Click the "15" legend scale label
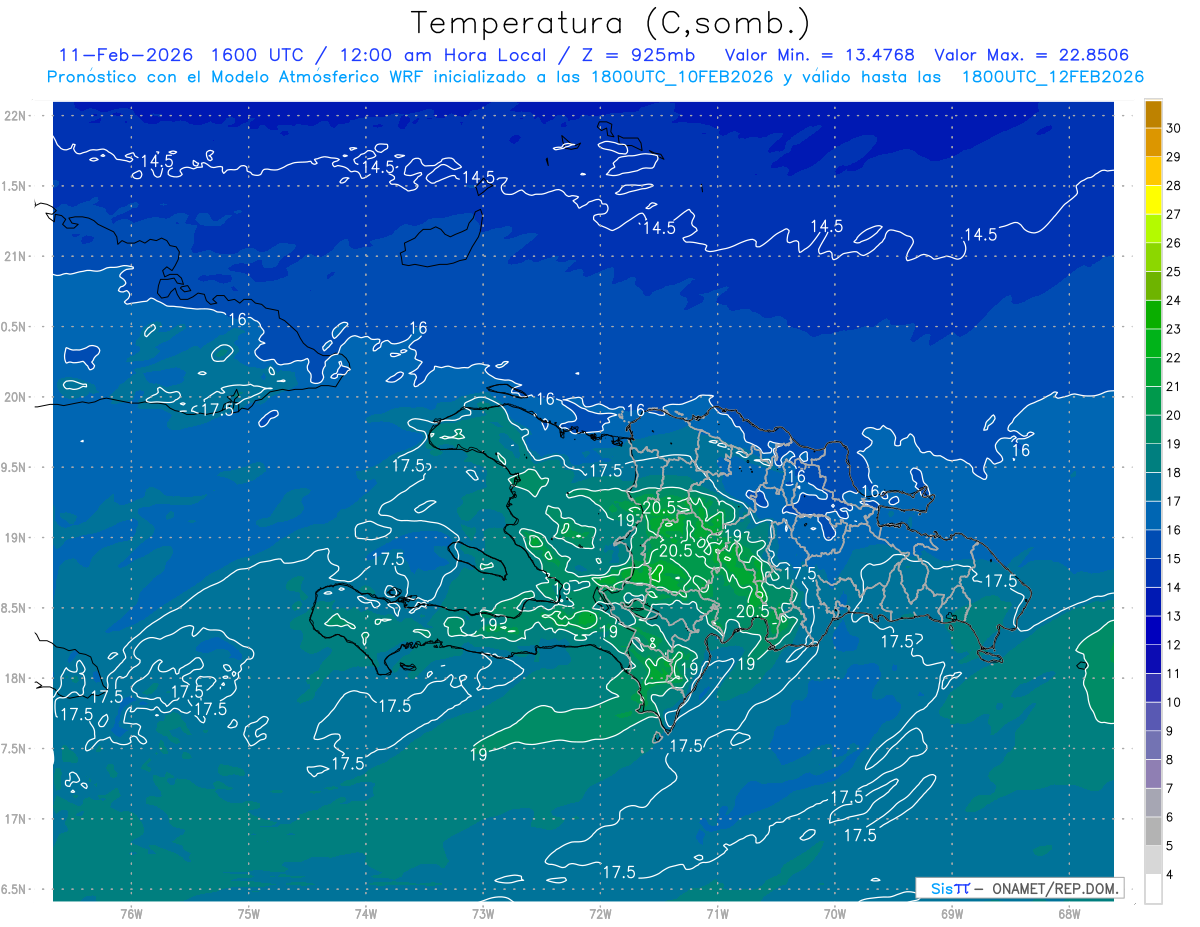 [x=1174, y=558]
